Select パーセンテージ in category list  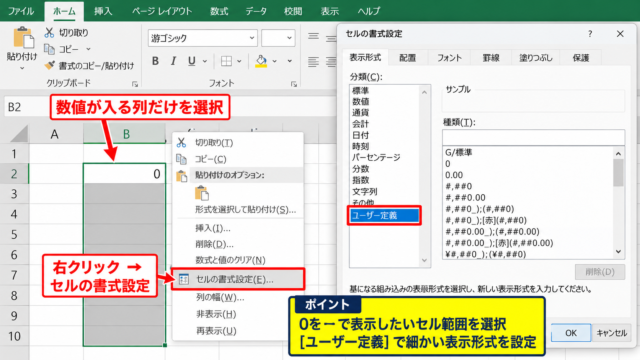click(x=376, y=158)
